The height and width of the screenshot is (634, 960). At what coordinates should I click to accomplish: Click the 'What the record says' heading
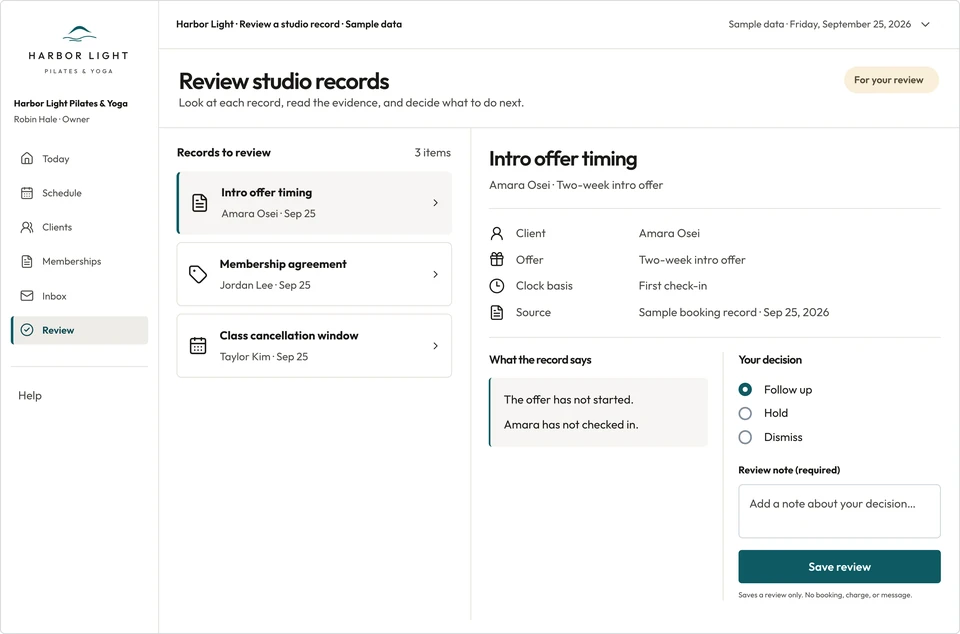pyautogui.click(x=540, y=360)
